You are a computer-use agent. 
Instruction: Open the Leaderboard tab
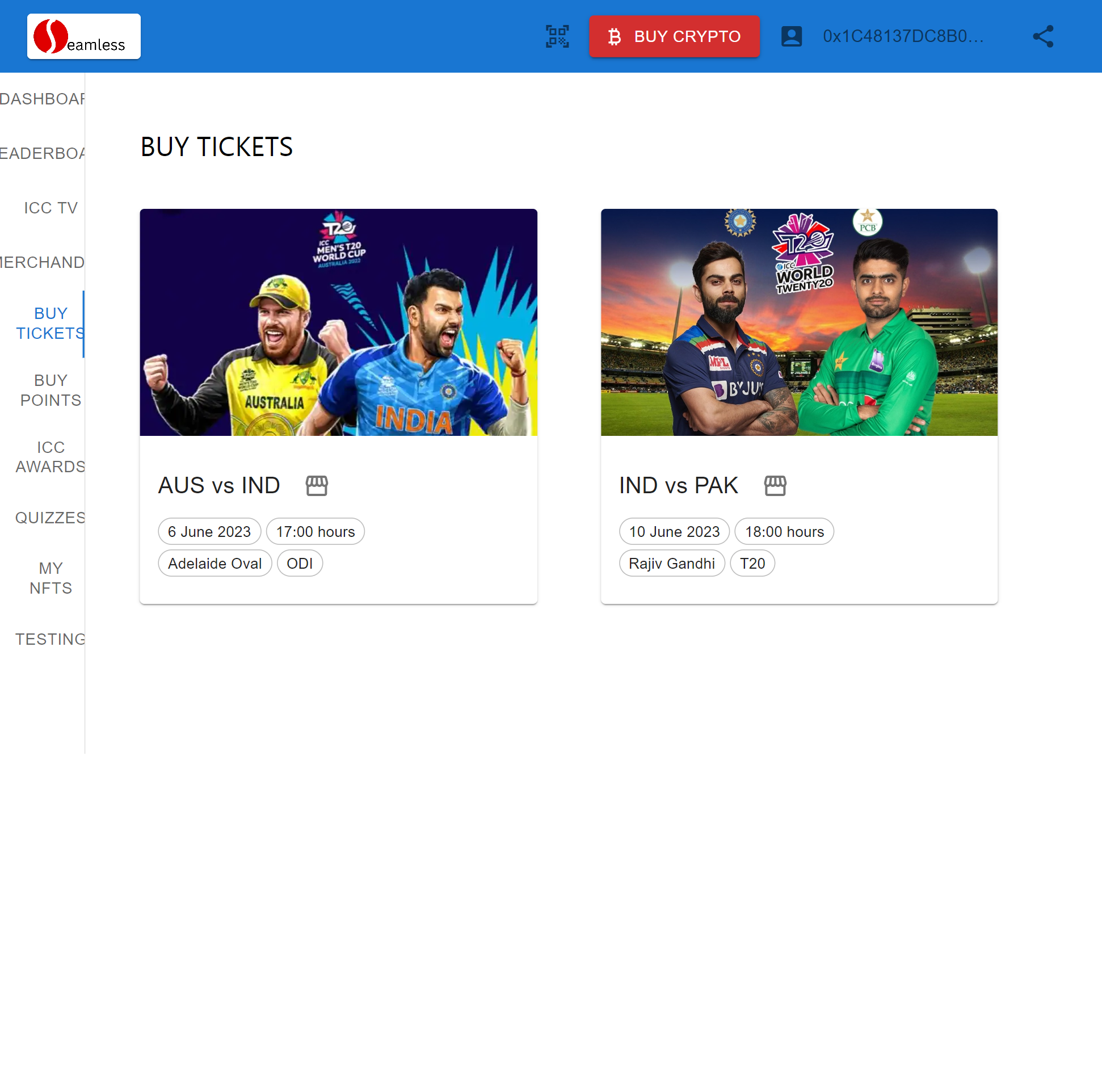[42, 153]
